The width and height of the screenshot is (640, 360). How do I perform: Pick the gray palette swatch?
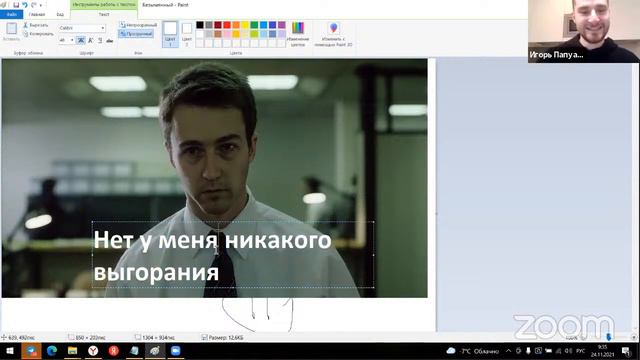[x=209, y=25]
